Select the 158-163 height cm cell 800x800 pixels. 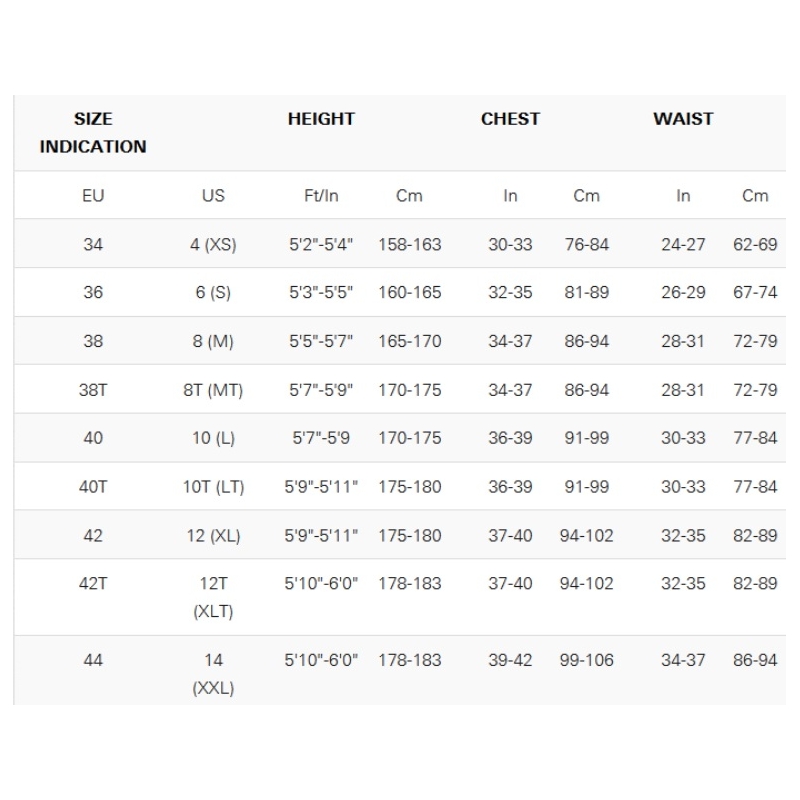pos(409,244)
